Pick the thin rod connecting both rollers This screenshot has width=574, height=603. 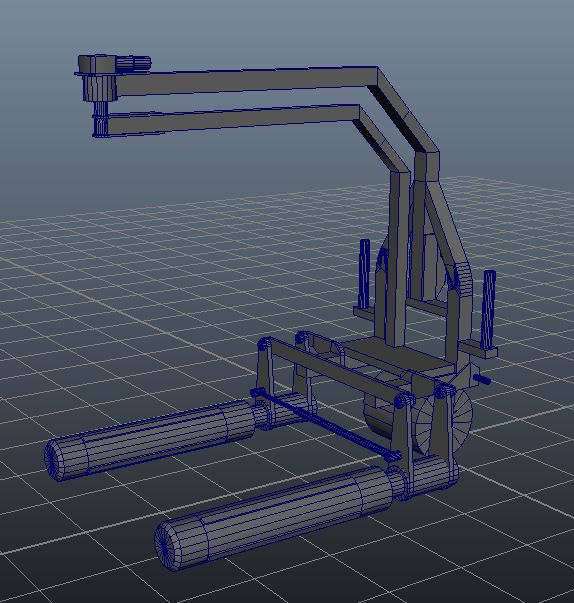[326, 424]
